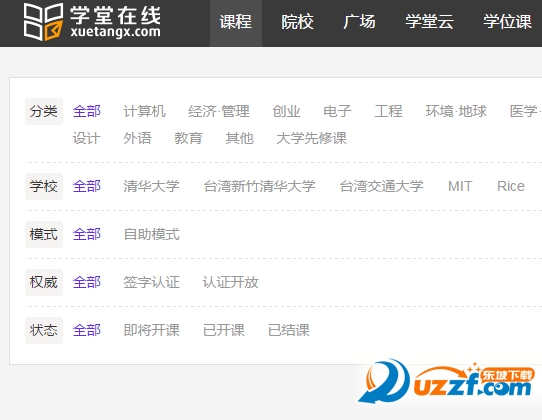Choose 自助模式 under the mode filter
The height and width of the screenshot is (420, 542).
pos(151,234)
